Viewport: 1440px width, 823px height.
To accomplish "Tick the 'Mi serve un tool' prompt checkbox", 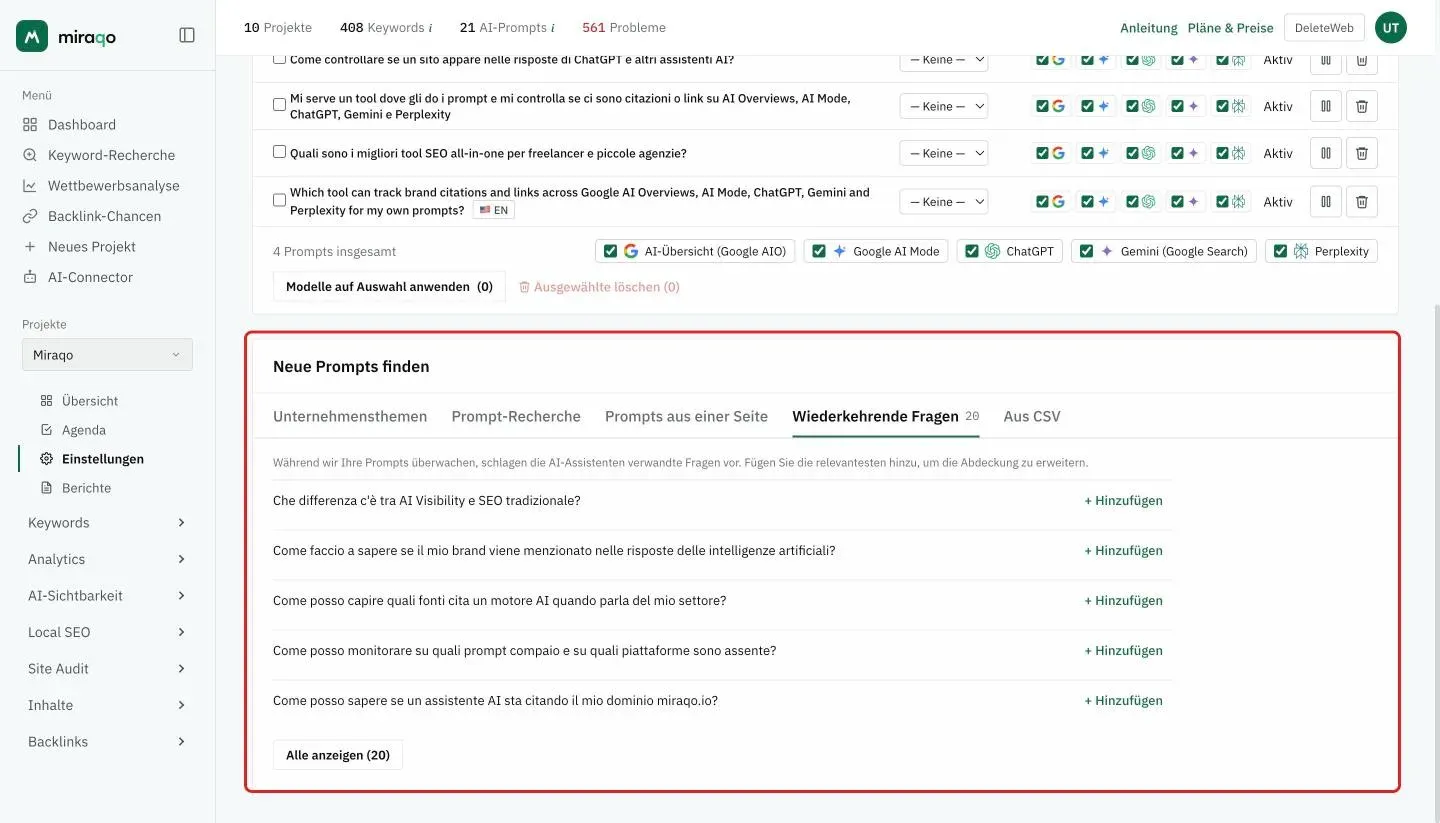I will coord(279,104).
